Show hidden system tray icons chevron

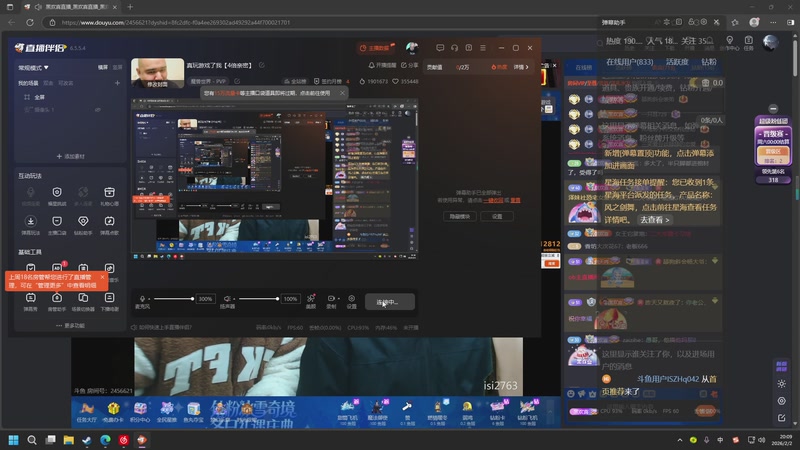[680, 440]
